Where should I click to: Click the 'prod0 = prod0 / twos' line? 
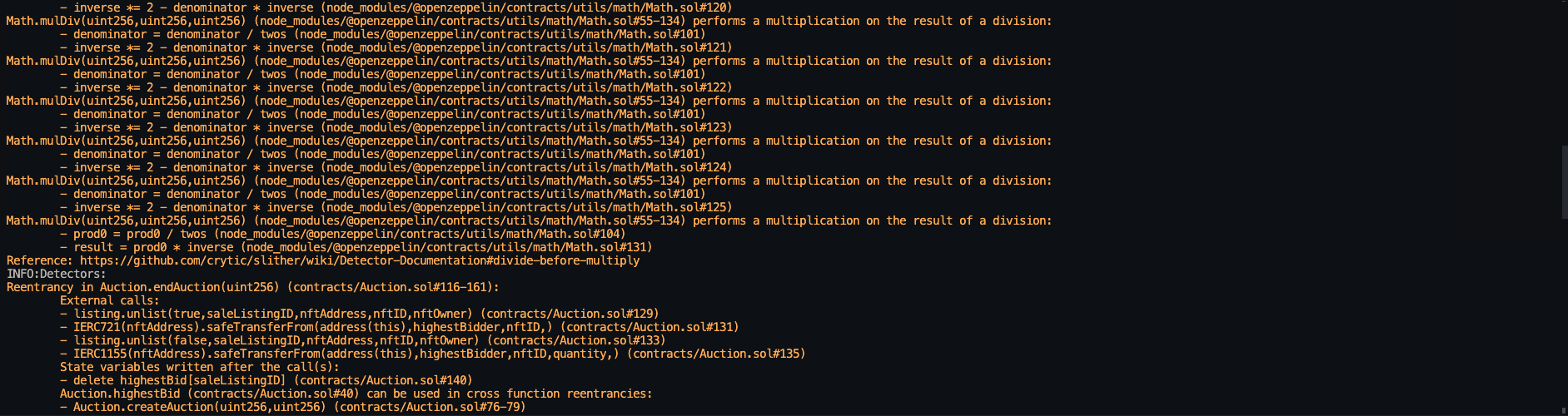coord(343,234)
